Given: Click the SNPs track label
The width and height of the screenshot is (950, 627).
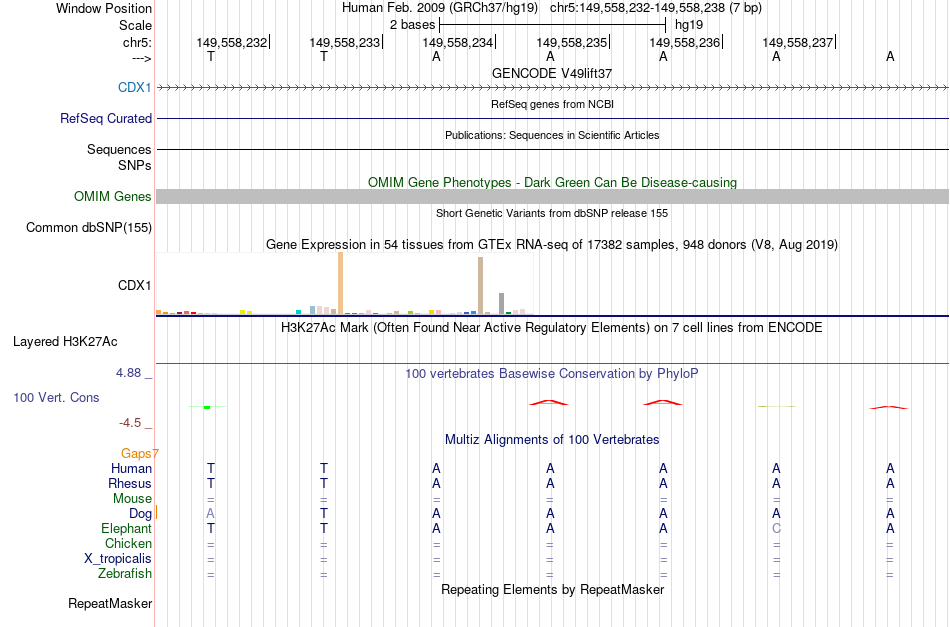Looking at the screenshot, I should 135,165.
